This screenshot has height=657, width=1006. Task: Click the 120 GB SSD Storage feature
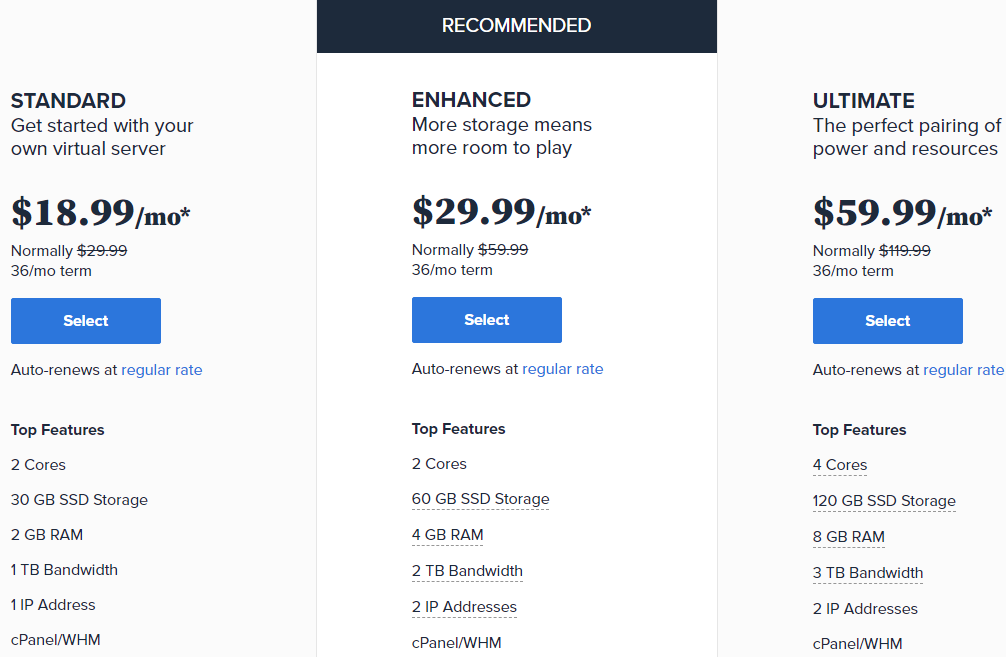point(884,501)
